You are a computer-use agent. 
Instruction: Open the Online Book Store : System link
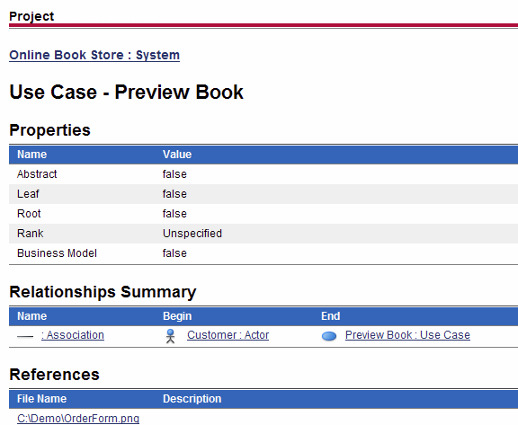tap(94, 55)
